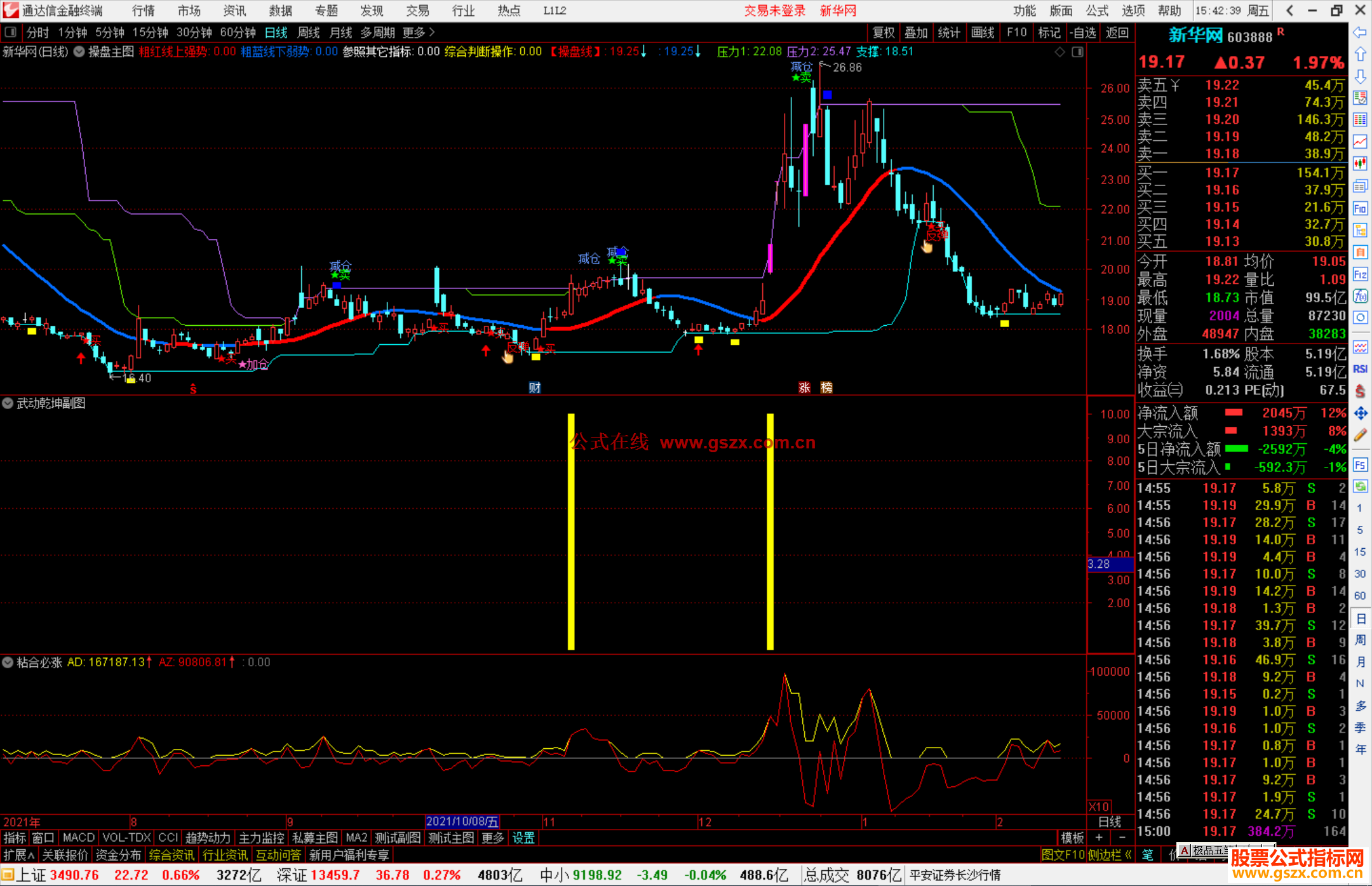Switch to the 60分钟 period tab

pos(238,32)
